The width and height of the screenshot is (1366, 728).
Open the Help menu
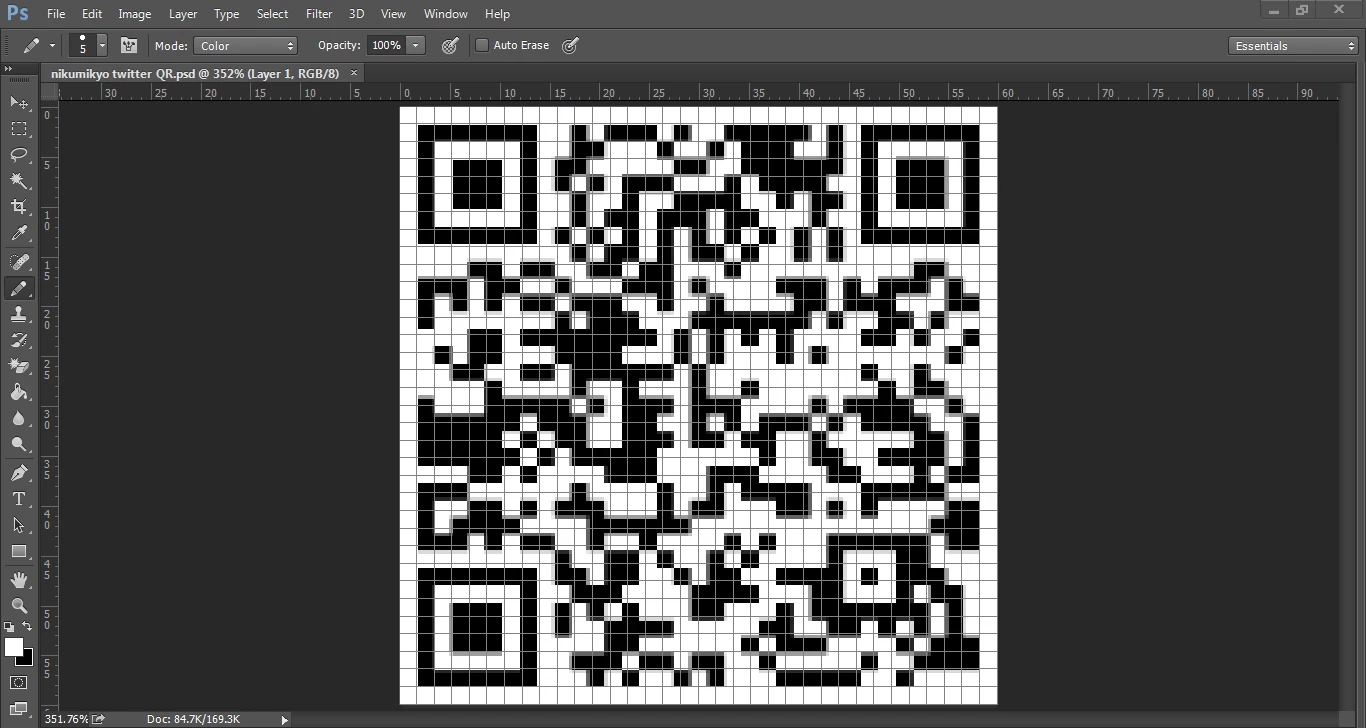[x=497, y=14]
